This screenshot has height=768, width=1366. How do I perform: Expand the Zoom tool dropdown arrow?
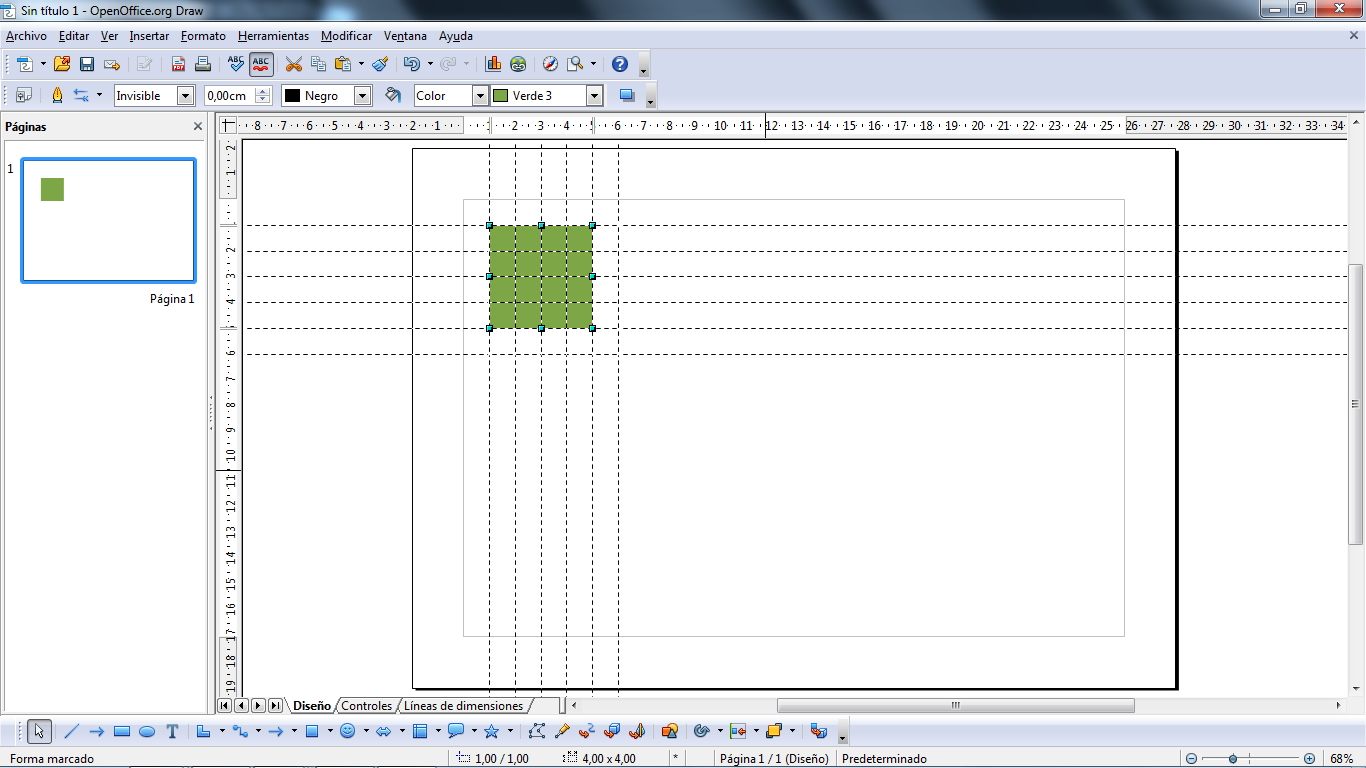tap(593, 64)
